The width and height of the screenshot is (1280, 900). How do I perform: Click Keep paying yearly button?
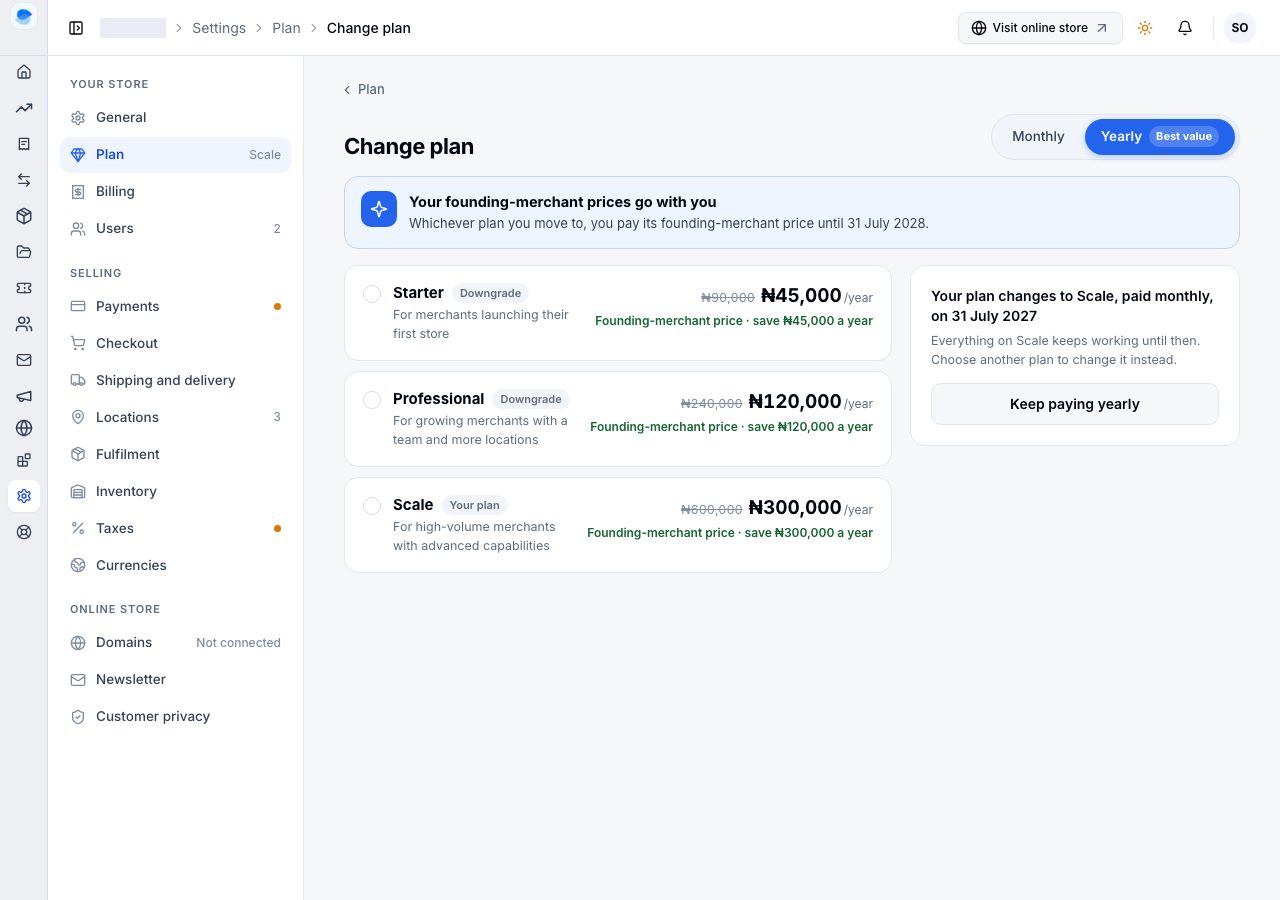click(1075, 404)
